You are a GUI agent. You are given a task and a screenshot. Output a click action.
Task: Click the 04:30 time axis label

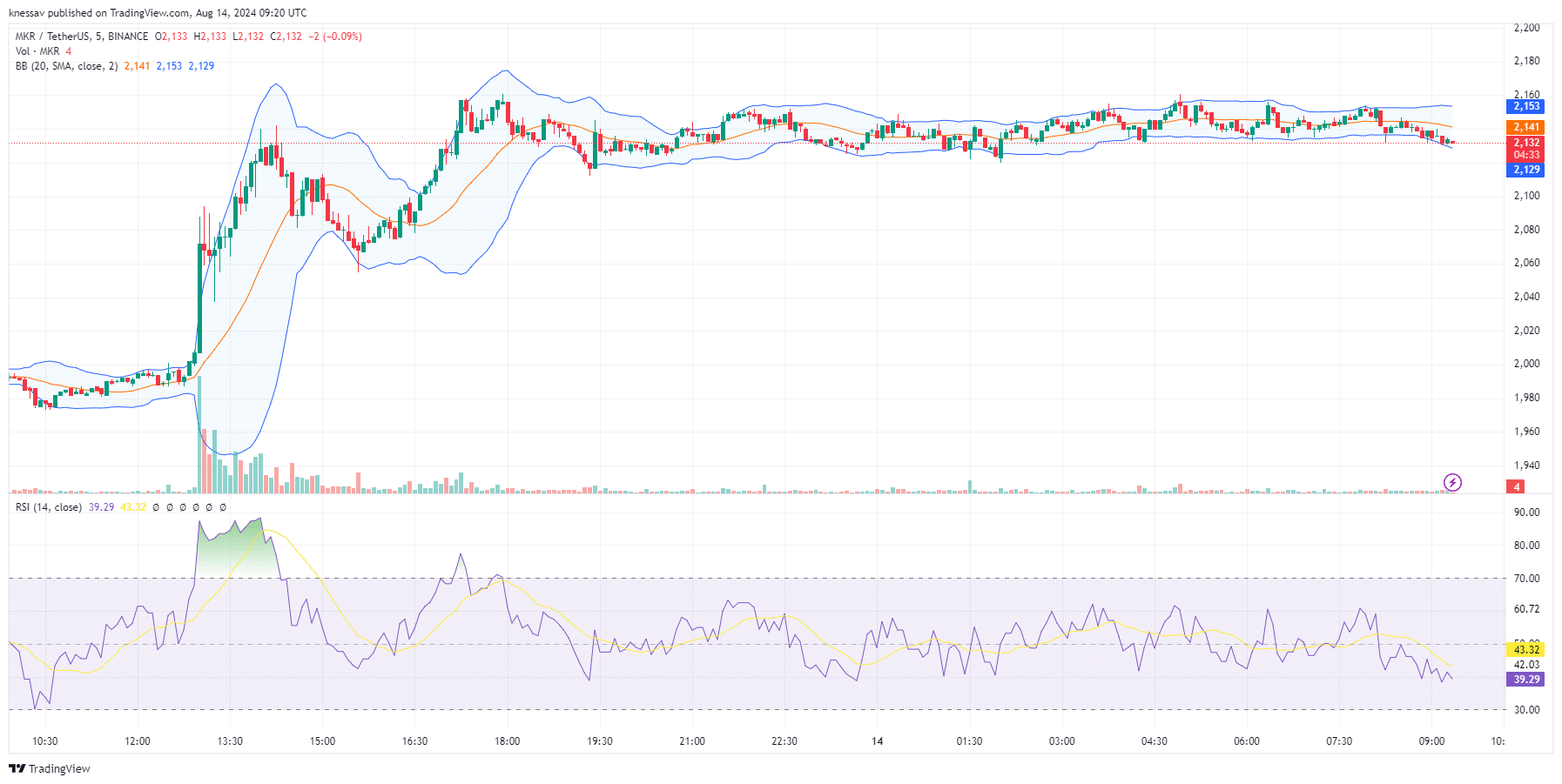pos(1155,741)
